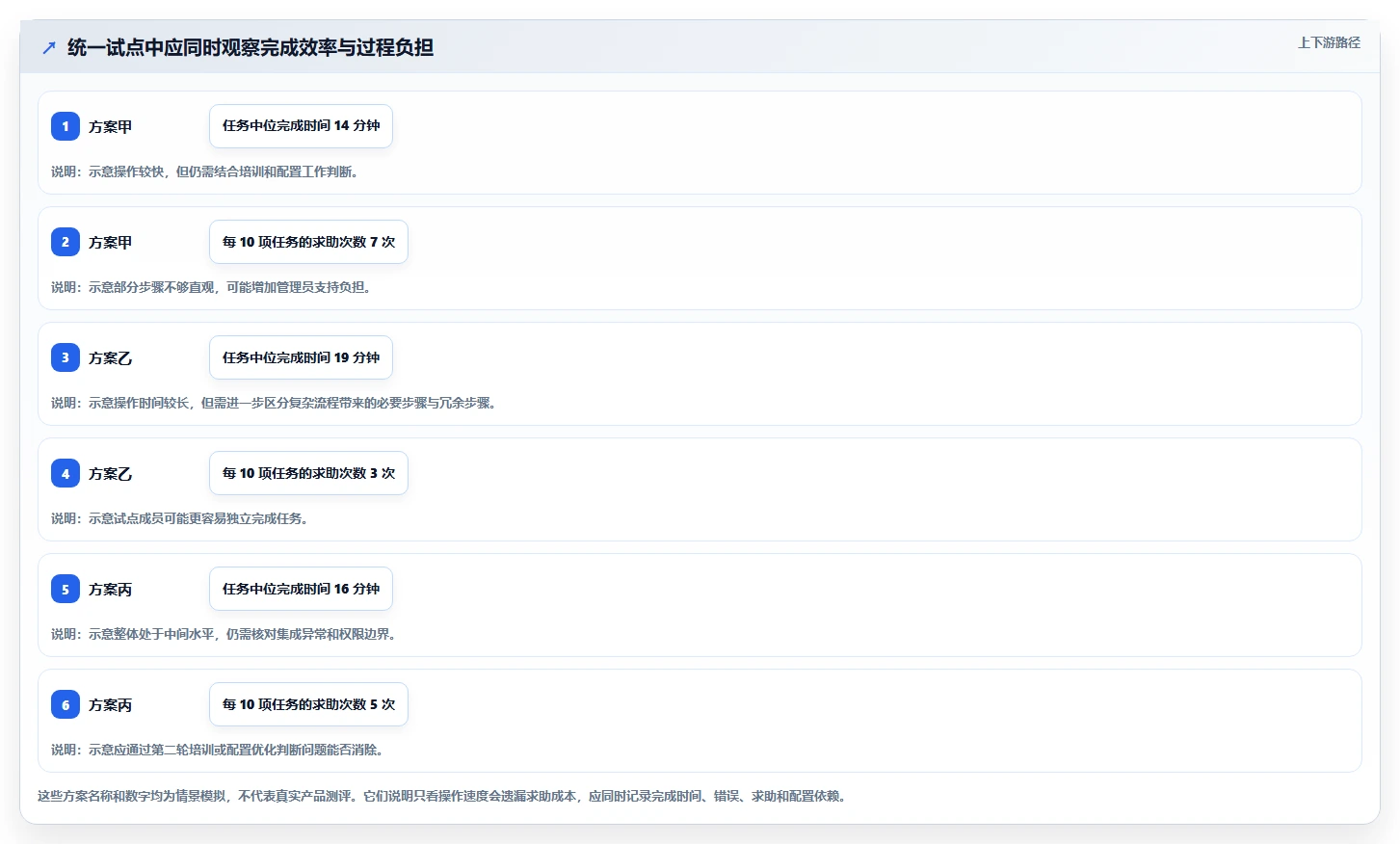1400x844 pixels.
Task: Click the arrow icon beside the panel title
Action: [x=49, y=47]
